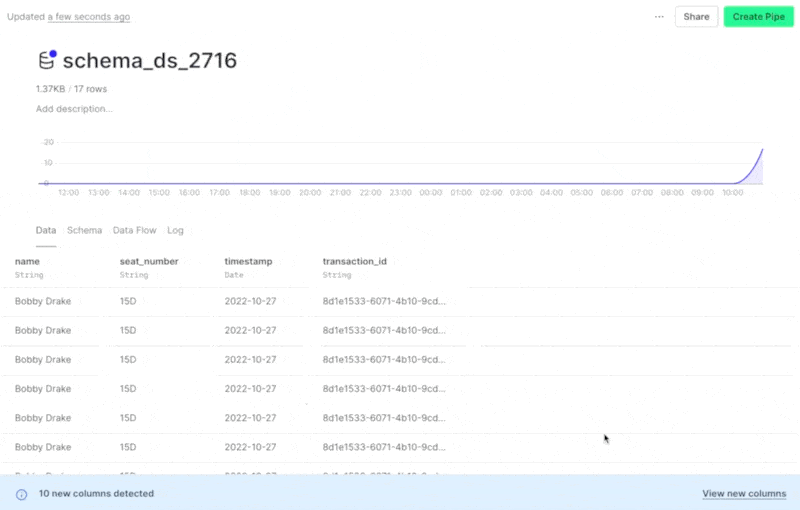Click the timestamp column header
800x510 pixels.
click(x=248, y=261)
